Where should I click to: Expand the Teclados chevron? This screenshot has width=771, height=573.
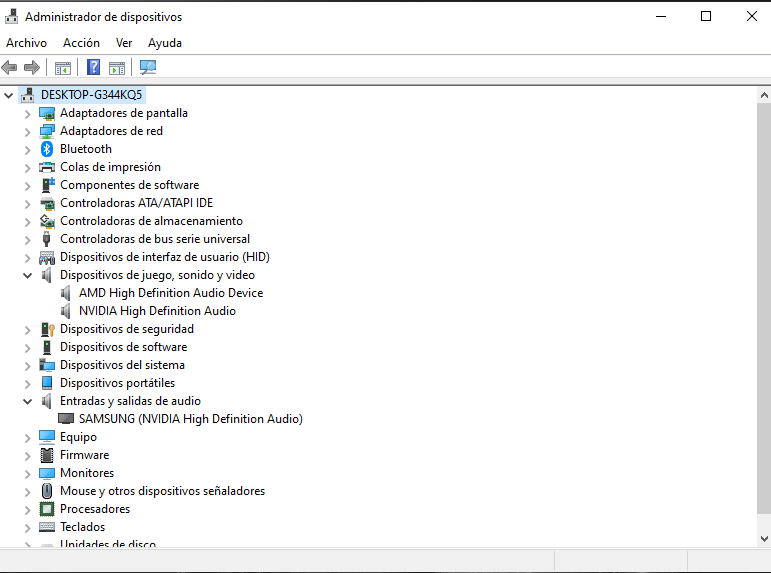(x=28, y=528)
